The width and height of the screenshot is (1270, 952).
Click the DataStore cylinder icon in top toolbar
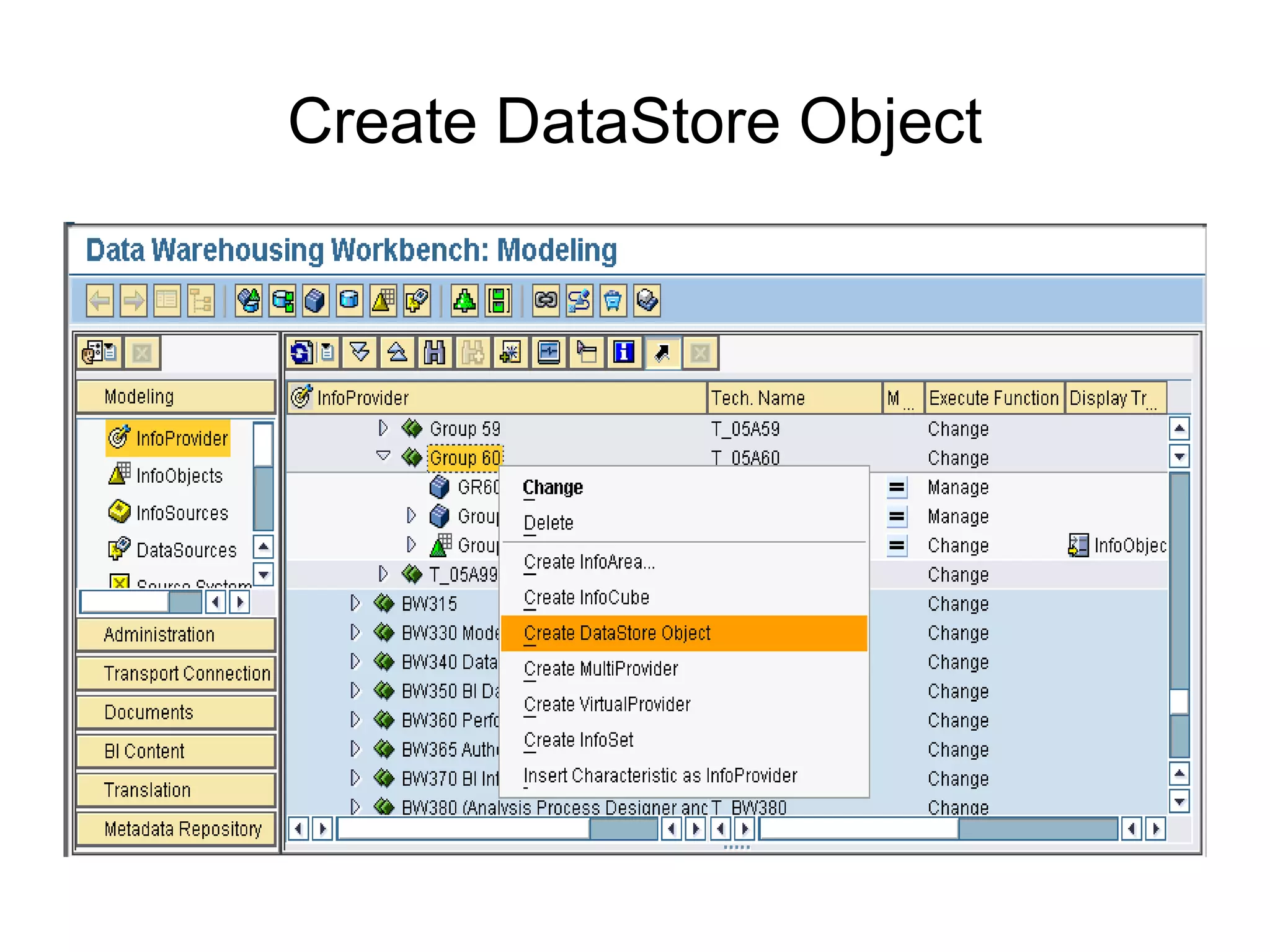(x=349, y=301)
